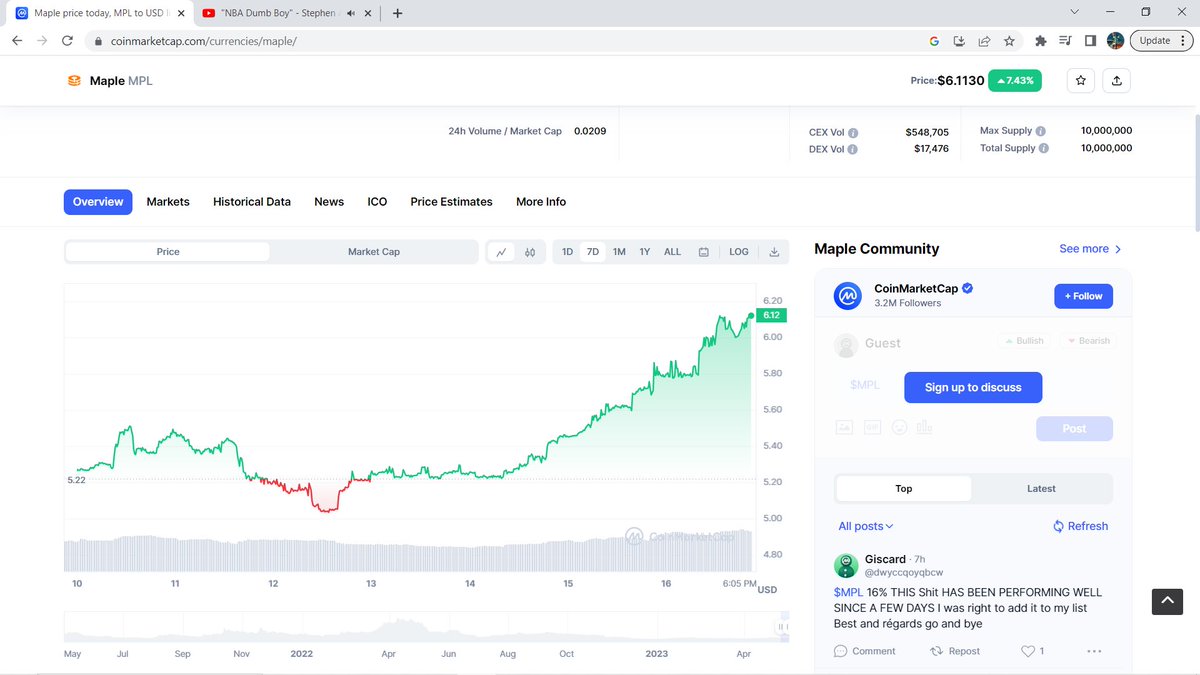This screenshot has height=675, width=1200.
Task: Open info tooltip for Total Supply
Action: [1044, 148]
